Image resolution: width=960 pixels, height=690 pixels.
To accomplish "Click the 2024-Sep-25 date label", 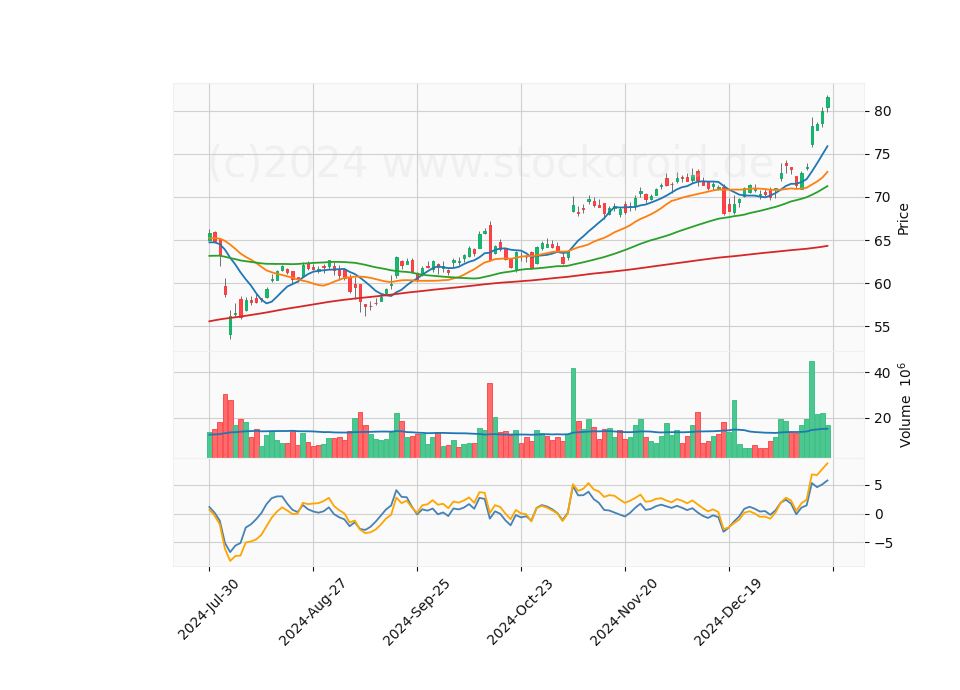I will (x=416, y=612).
